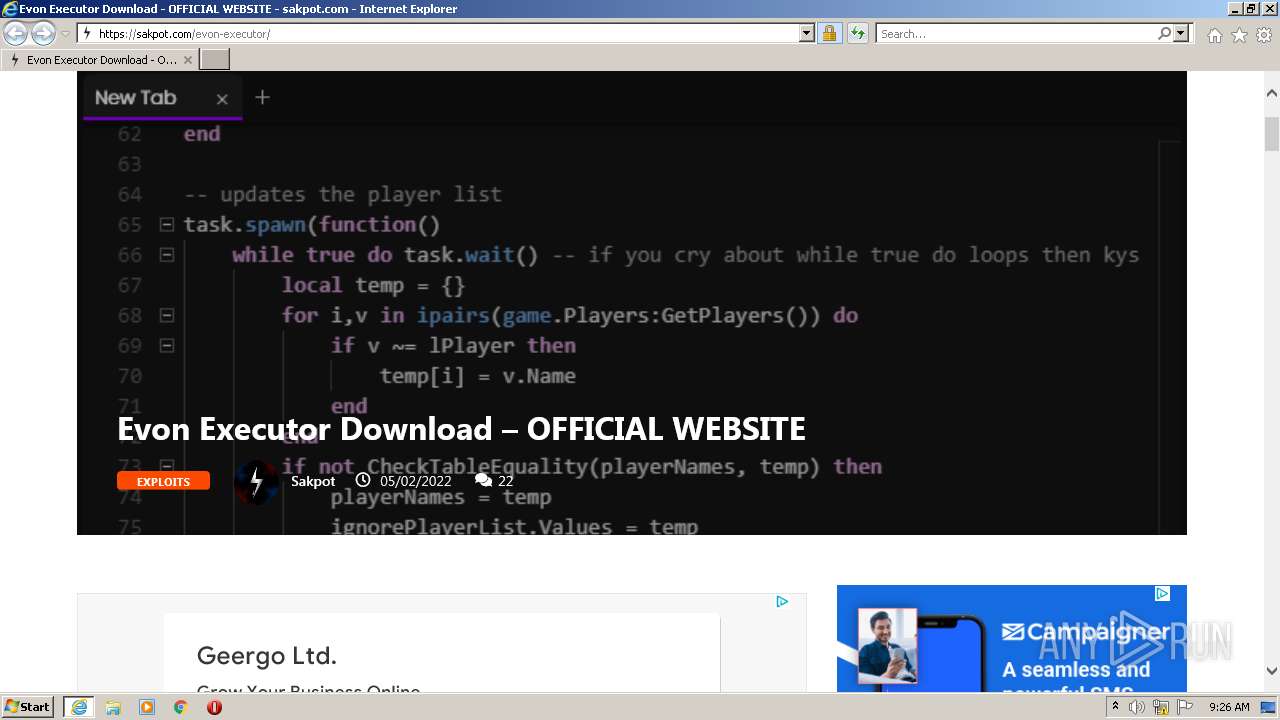
Task: Click the browser Back arrow button
Action: (16, 34)
